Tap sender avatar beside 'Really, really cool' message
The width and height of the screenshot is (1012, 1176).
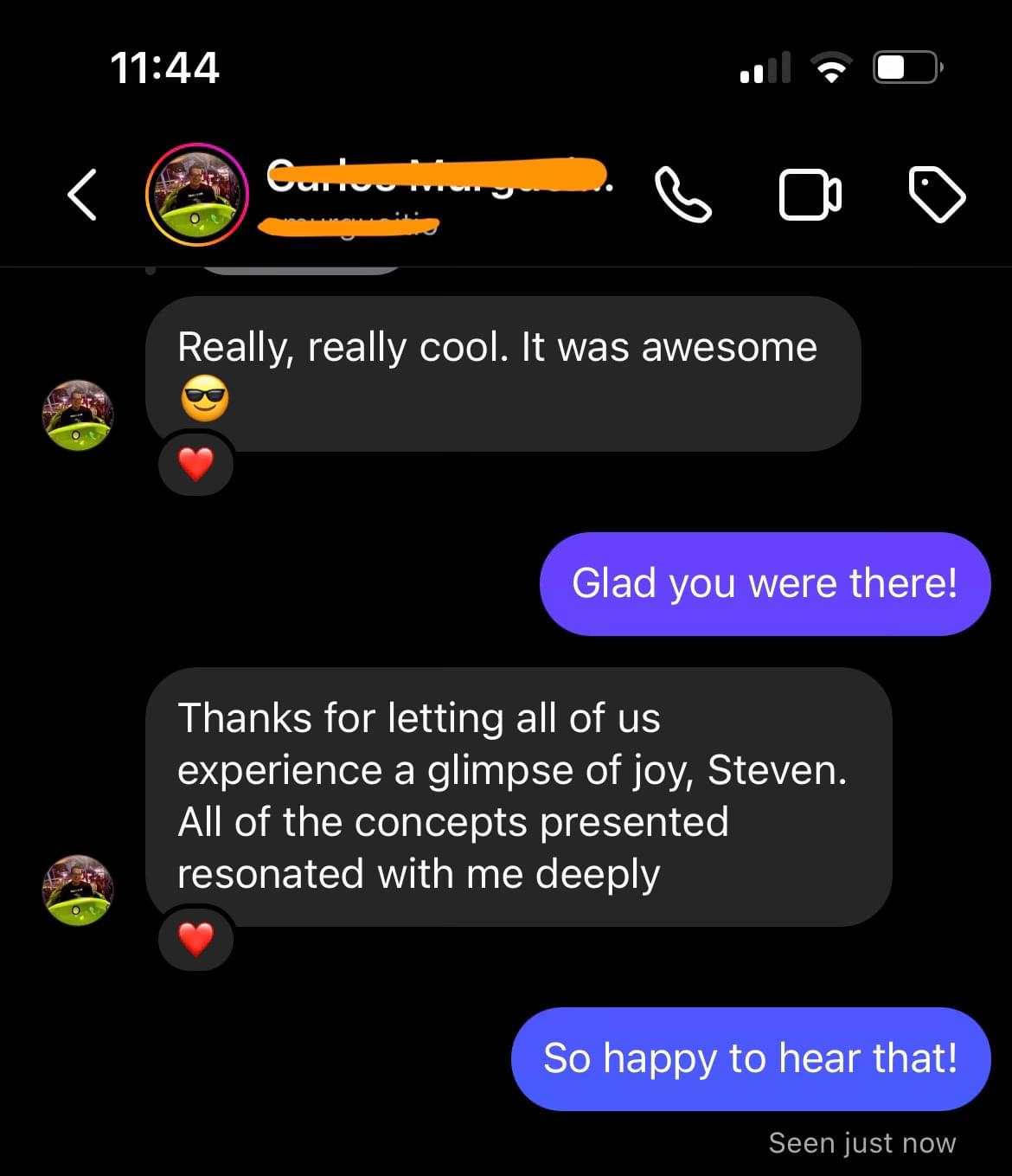tap(78, 414)
